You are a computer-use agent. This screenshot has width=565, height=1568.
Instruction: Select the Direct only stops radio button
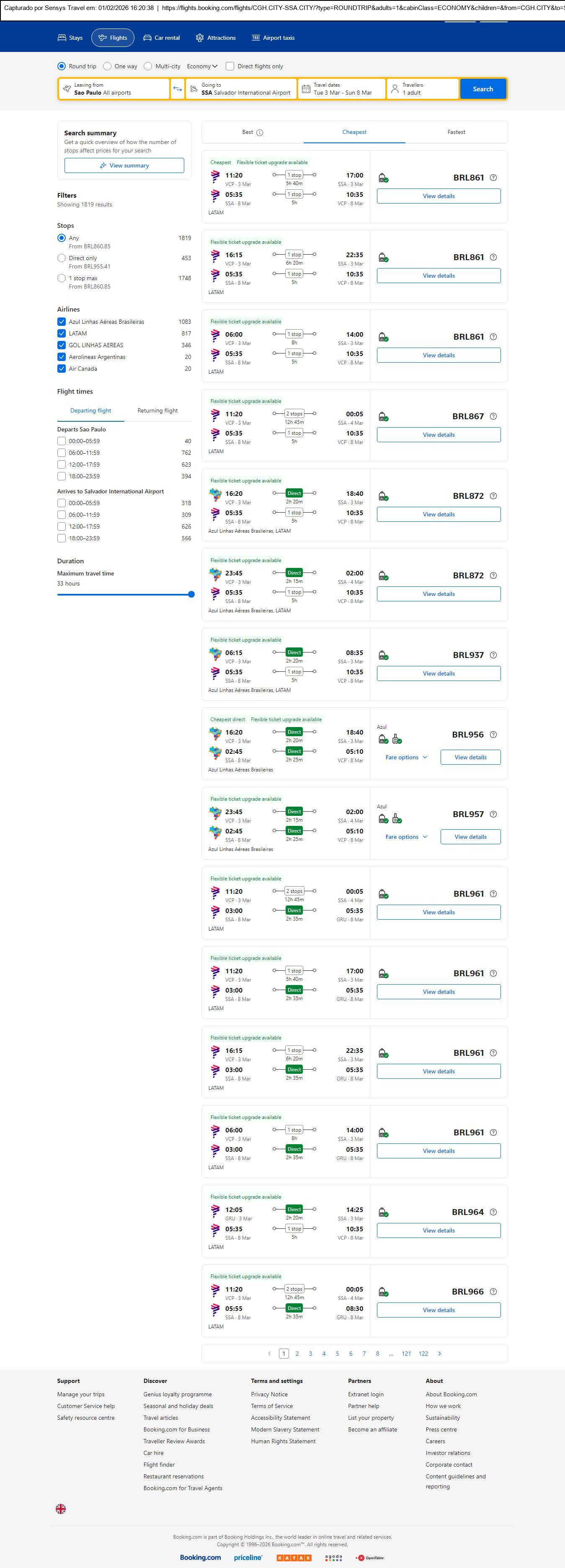click(x=62, y=258)
